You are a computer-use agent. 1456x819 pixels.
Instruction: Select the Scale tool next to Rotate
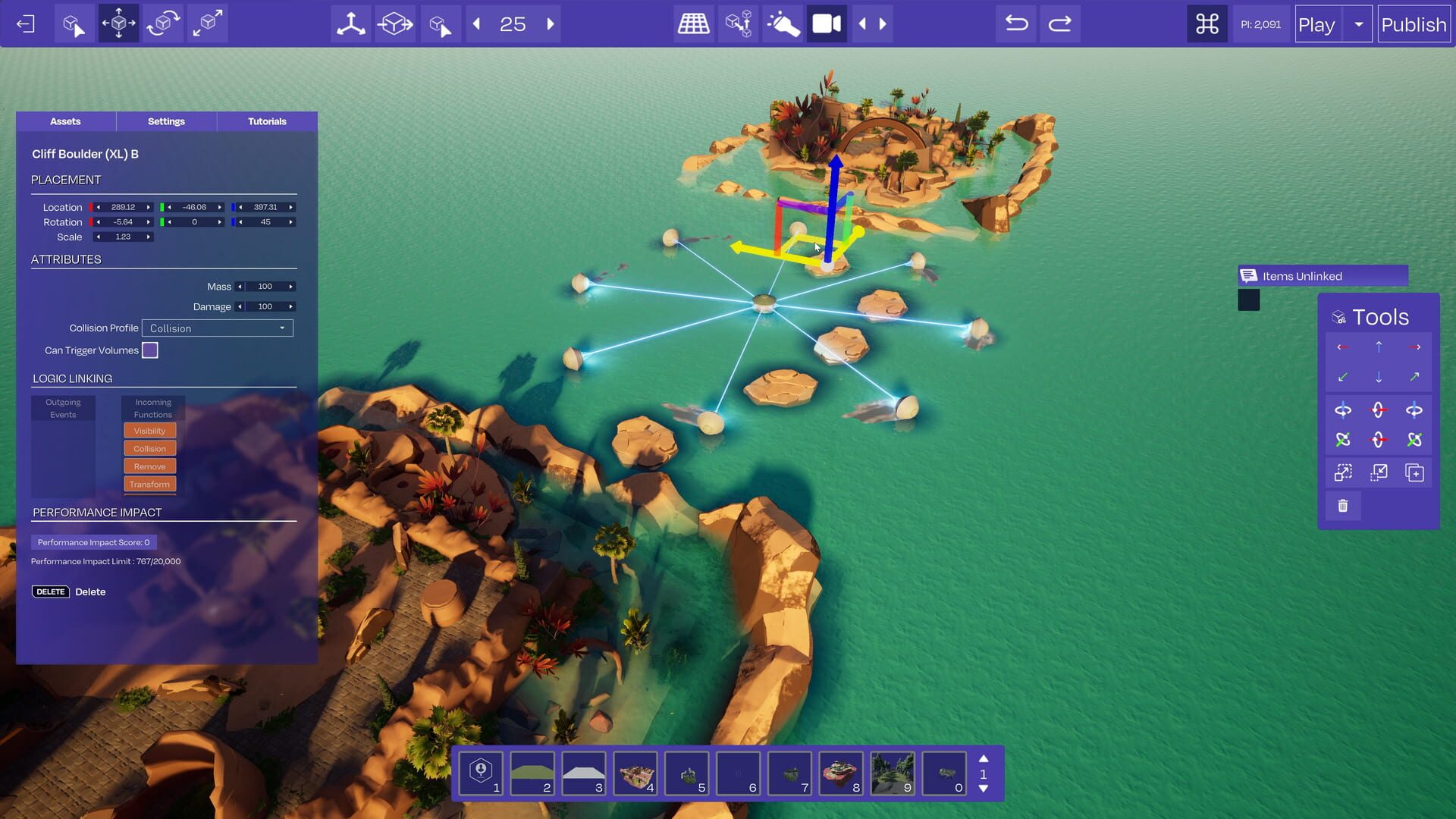[207, 23]
